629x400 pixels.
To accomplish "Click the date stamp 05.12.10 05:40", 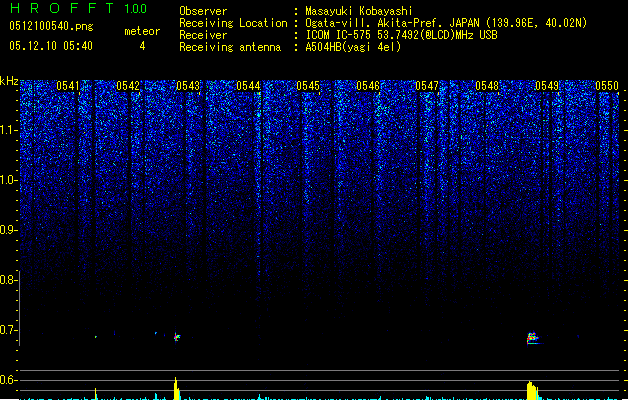I will (51, 46).
